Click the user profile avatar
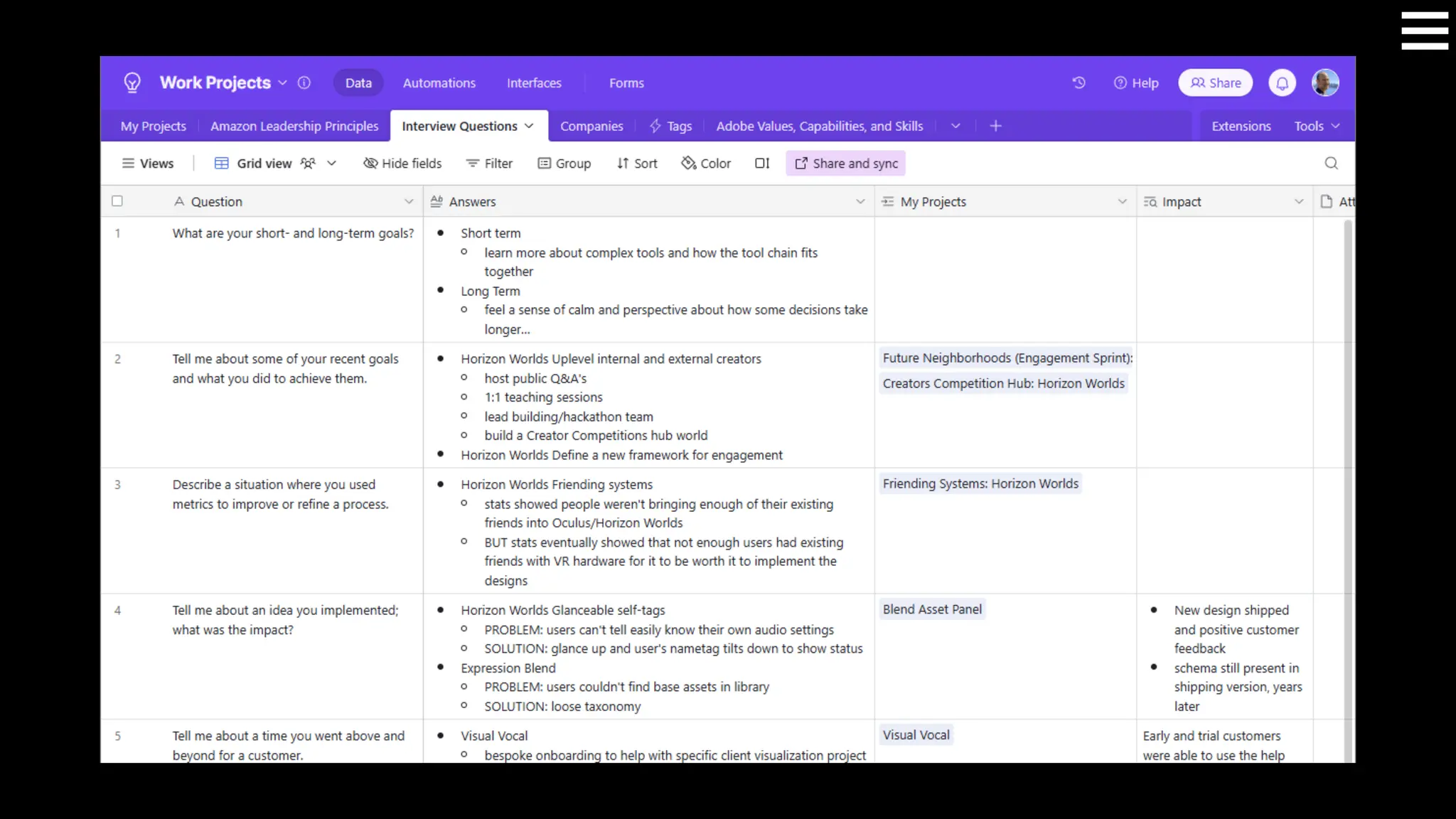Screen dimensions: 1456x819 [1325, 83]
